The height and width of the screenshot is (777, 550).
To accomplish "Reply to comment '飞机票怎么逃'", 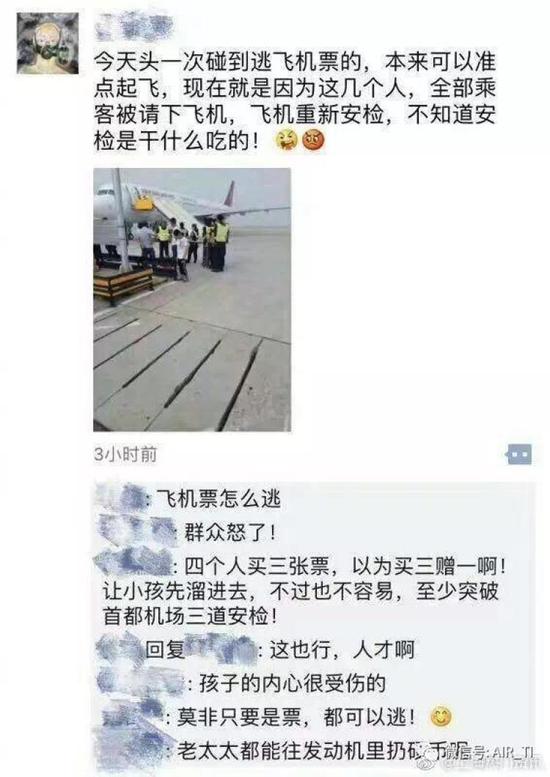I will (219, 499).
